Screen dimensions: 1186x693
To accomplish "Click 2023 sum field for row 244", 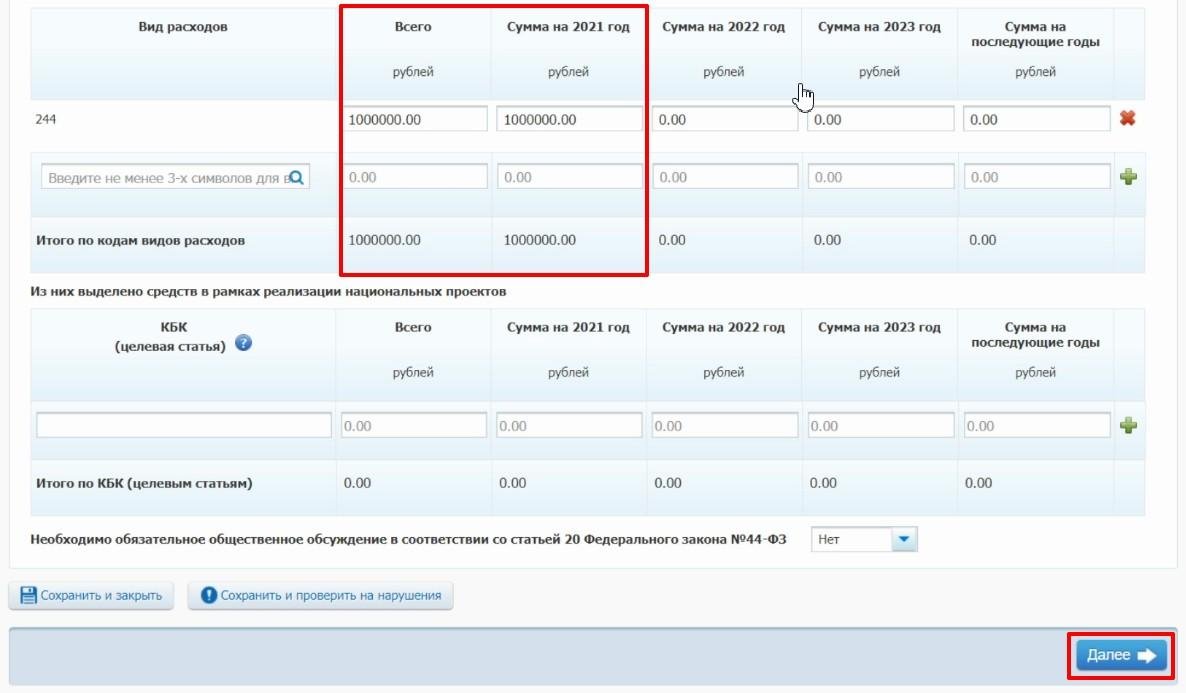I will (x=880, y=120).
